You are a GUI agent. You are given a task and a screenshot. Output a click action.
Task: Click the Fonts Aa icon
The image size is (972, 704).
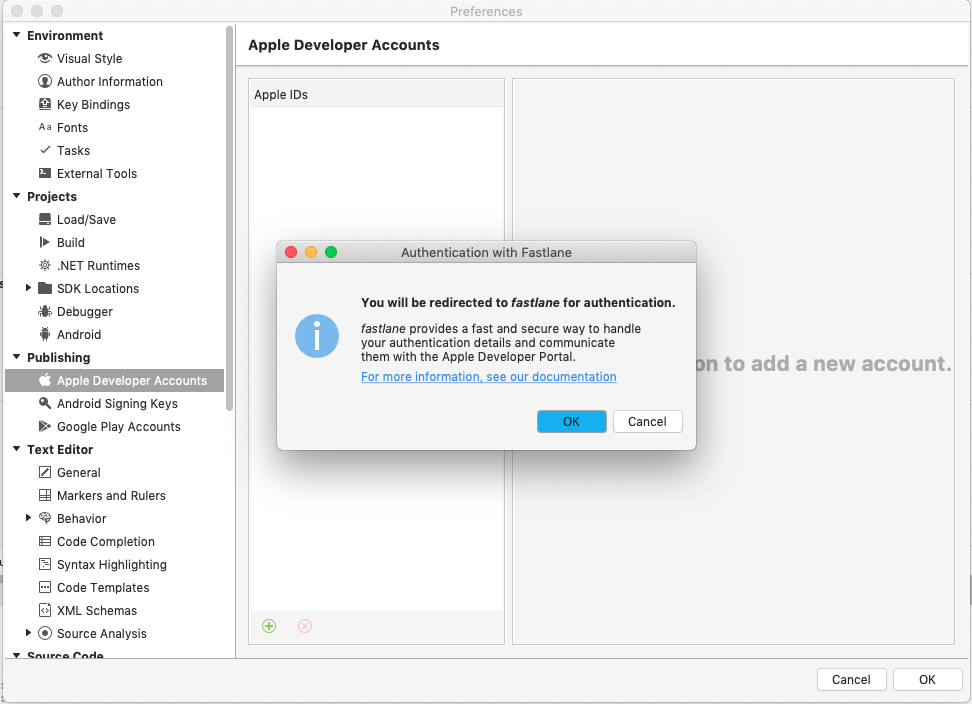(x=45, y=127)
